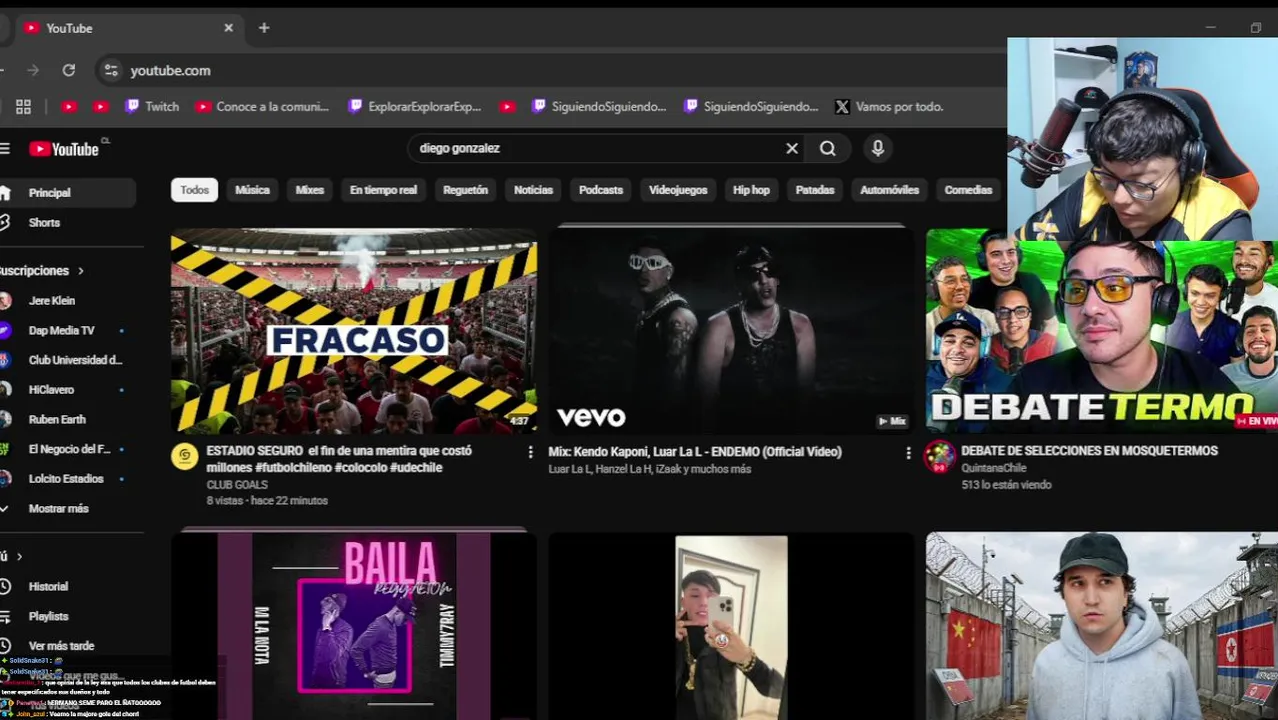Select the 'Patadas' filter chip
Image resolution: width=1278 pixels, height=720 pixels.
(x=815, y=190)
